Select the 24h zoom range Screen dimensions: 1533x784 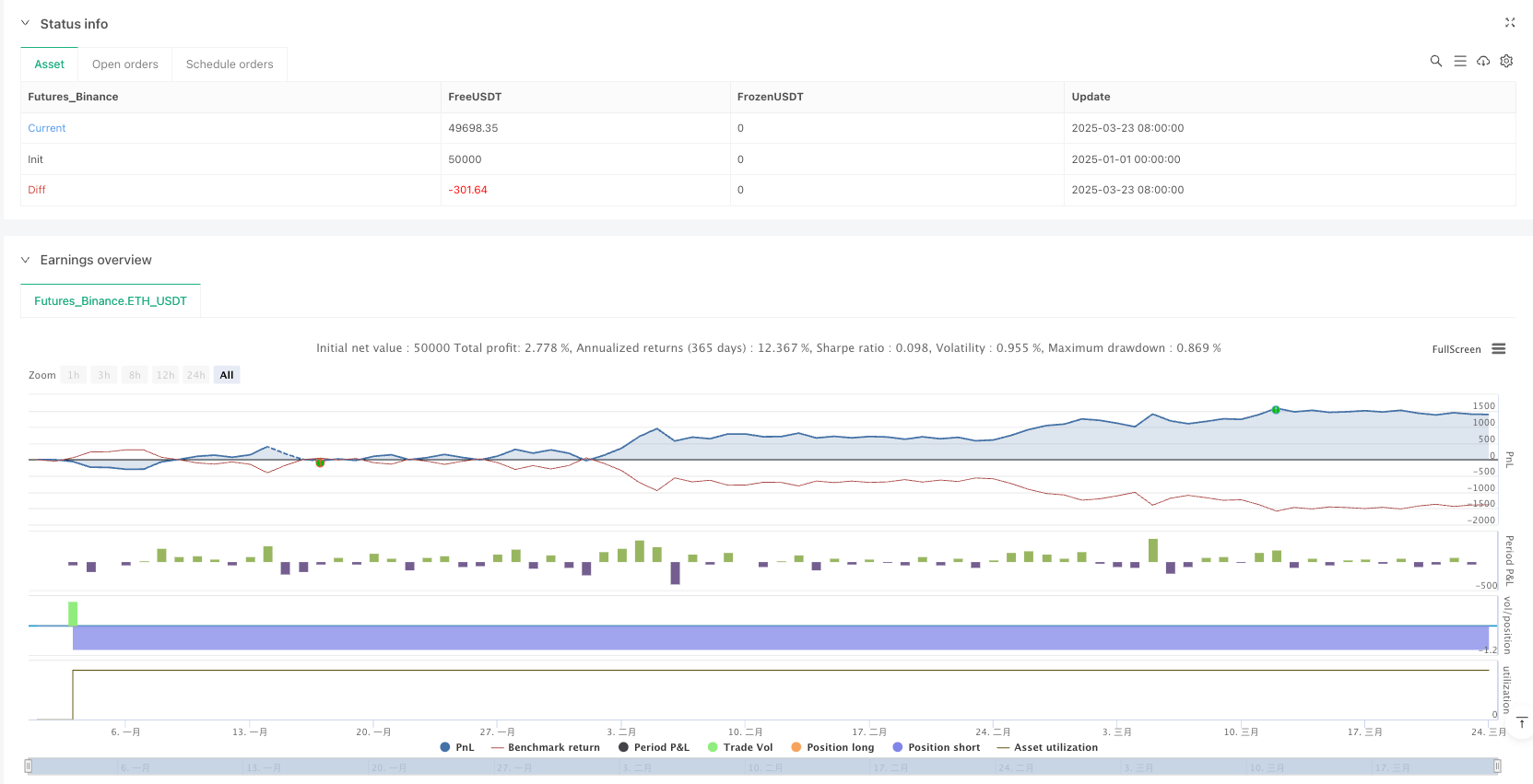point(195,375)
